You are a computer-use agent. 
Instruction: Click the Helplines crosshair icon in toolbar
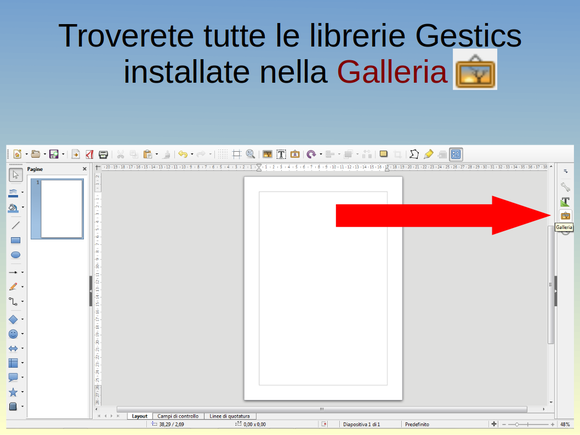click(x=236, y=154)
